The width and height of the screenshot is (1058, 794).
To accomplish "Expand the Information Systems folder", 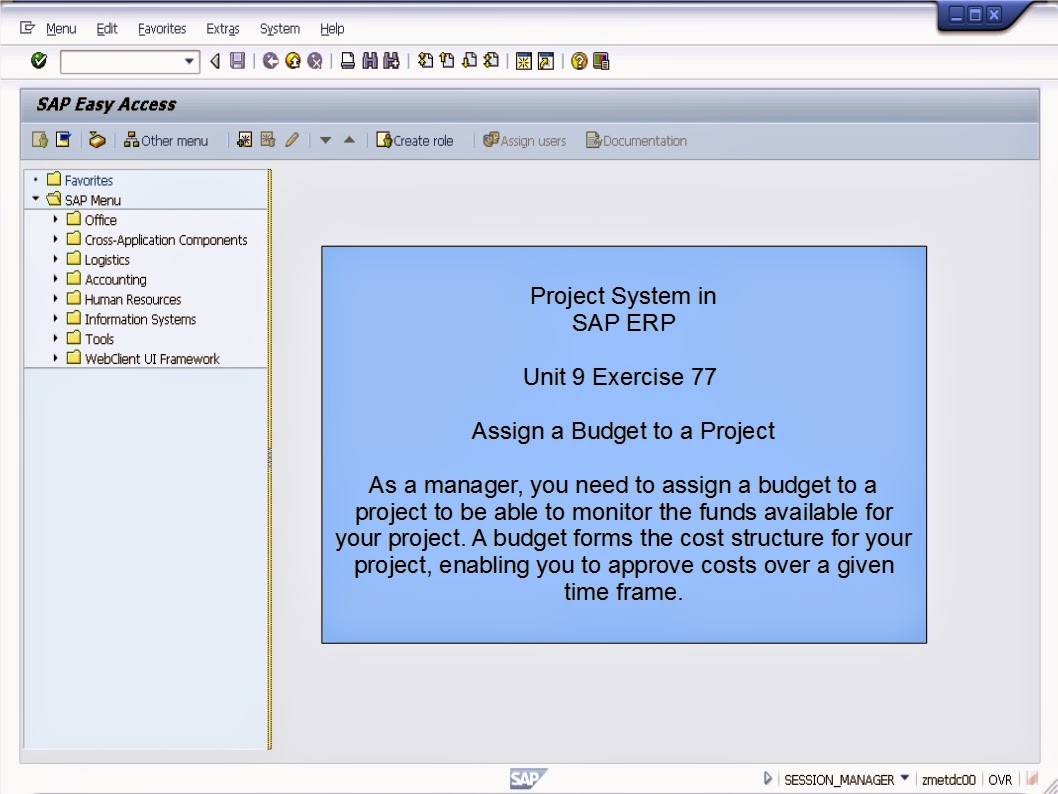I will pyautogui.click(x=55, y=318).
